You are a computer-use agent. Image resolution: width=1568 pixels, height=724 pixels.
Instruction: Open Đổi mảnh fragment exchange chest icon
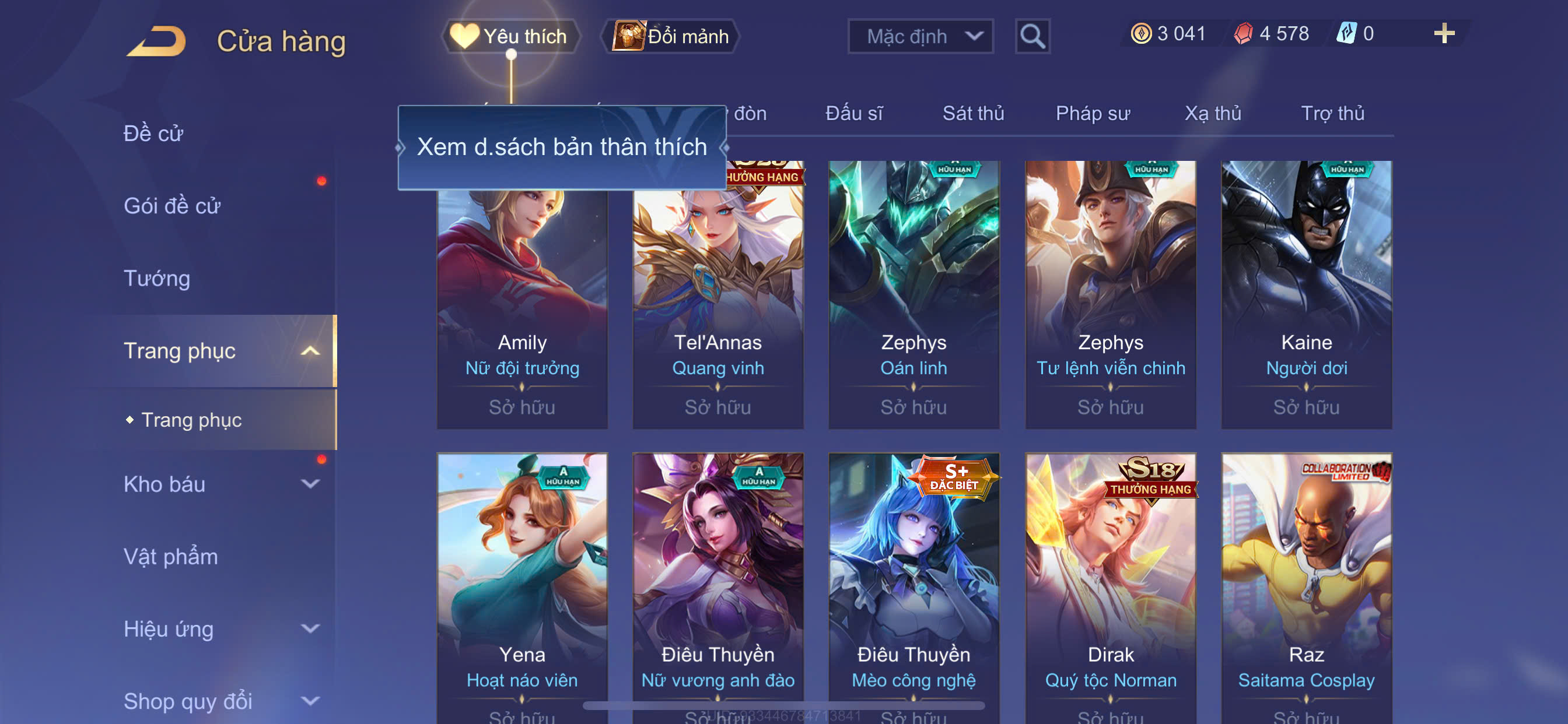(628, 36)
